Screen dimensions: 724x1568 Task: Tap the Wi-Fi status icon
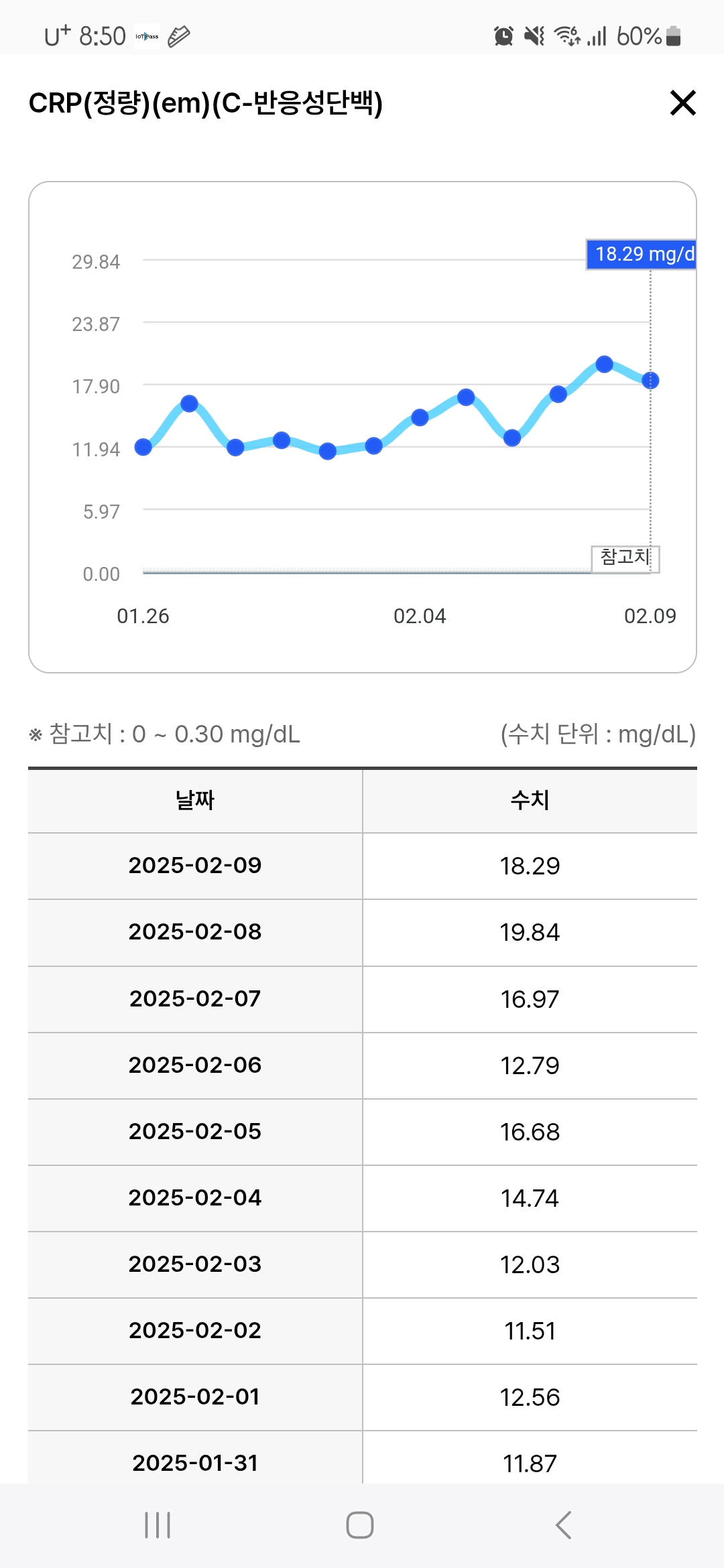pyautogui.click(x=567, y=36)
